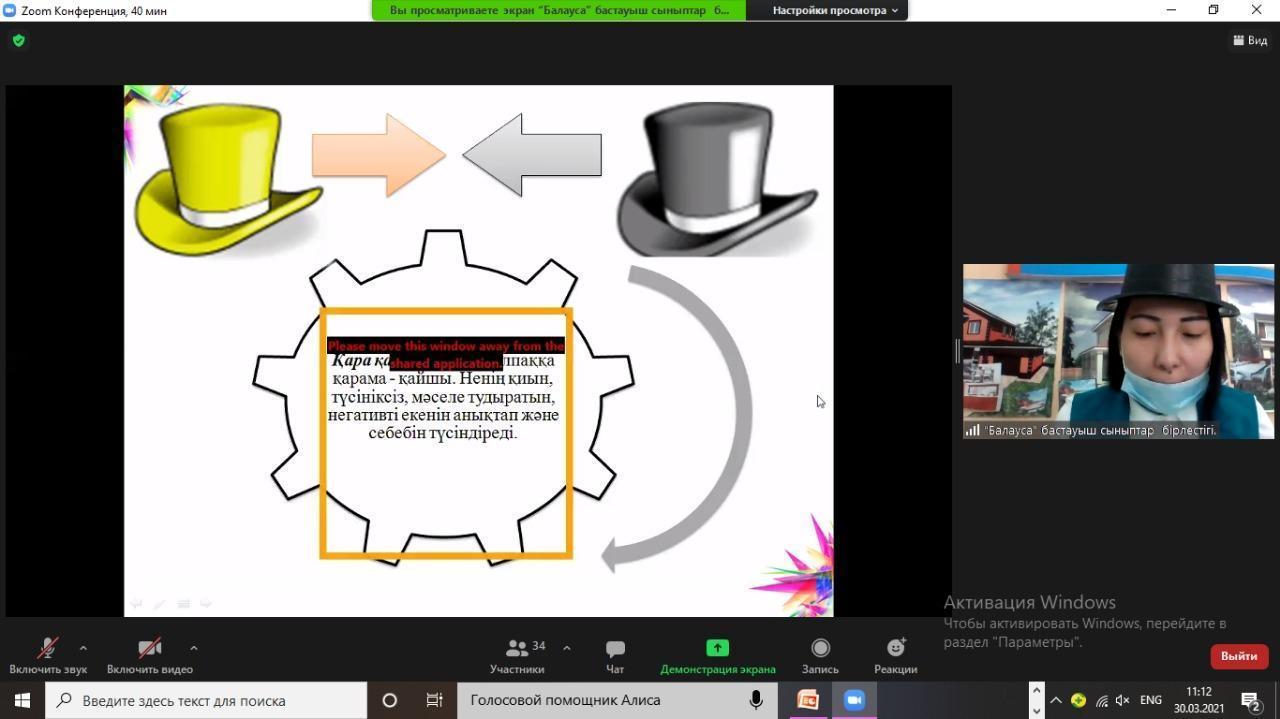Toggle system volume mute in tray
The image size is (1280, 719).
click(x=1123, y=700)
